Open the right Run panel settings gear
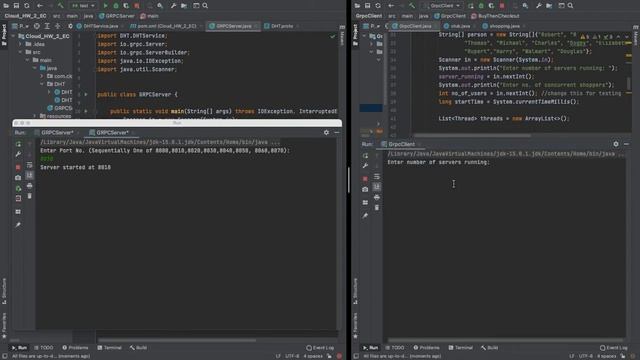Viewport: 640px width, 360px height. 616,144
